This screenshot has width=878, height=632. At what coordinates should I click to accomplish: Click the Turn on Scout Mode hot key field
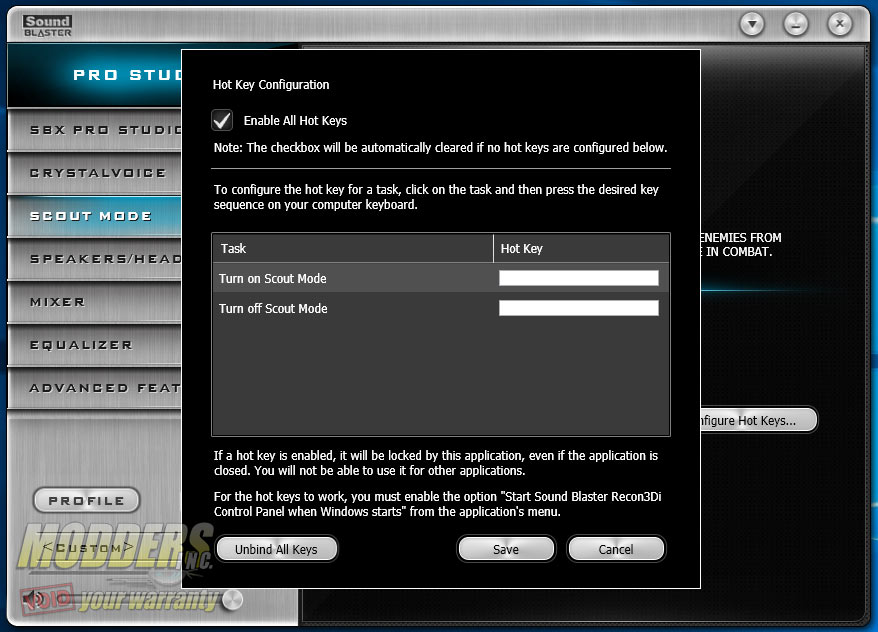point(578,278)
